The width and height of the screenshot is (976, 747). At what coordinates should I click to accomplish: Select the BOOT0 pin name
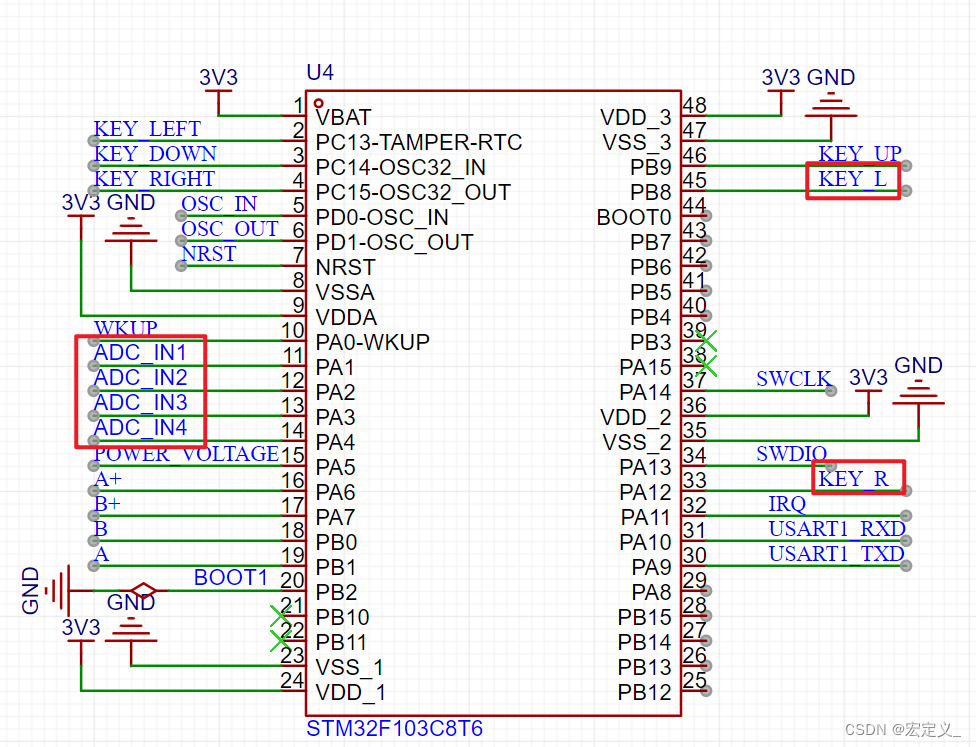634,217
